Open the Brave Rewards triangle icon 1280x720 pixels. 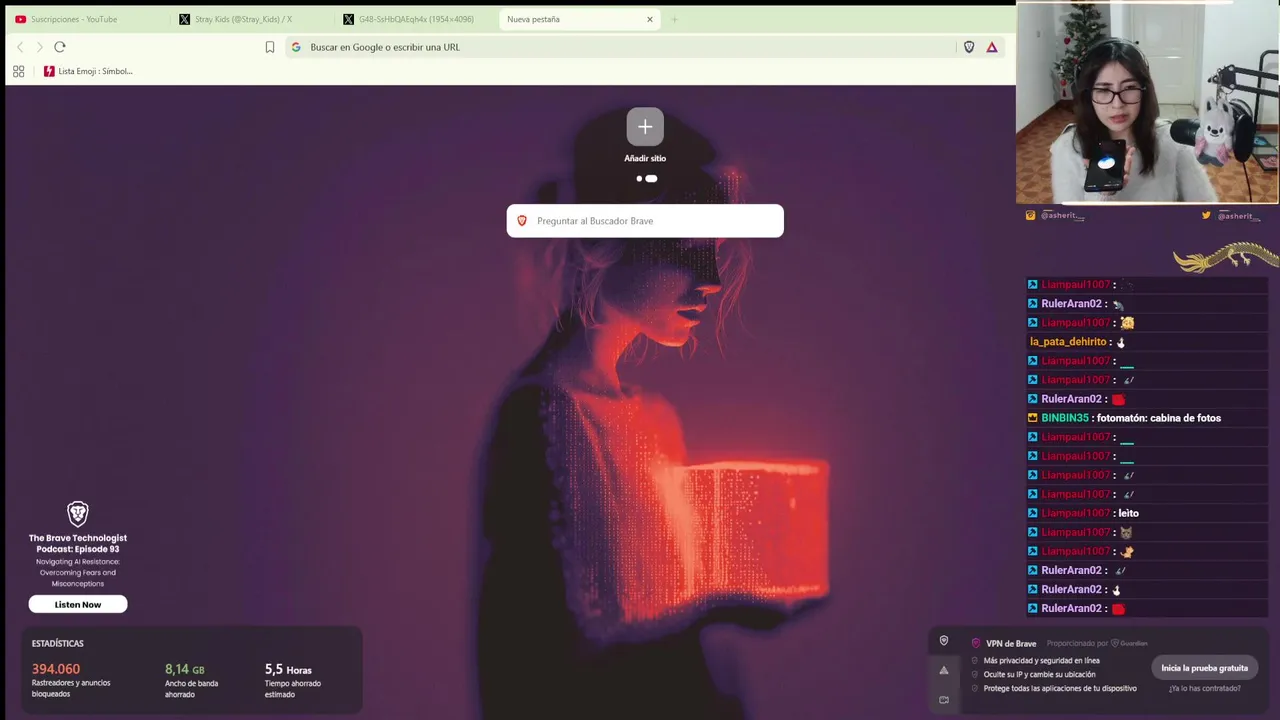point(992,47)
